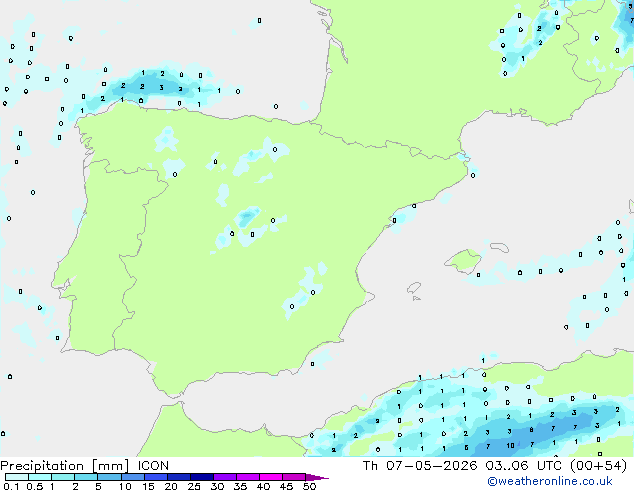Select the 2–5 mm legend color box
This screenshot has height=490, width=634.
pos(86,477)
